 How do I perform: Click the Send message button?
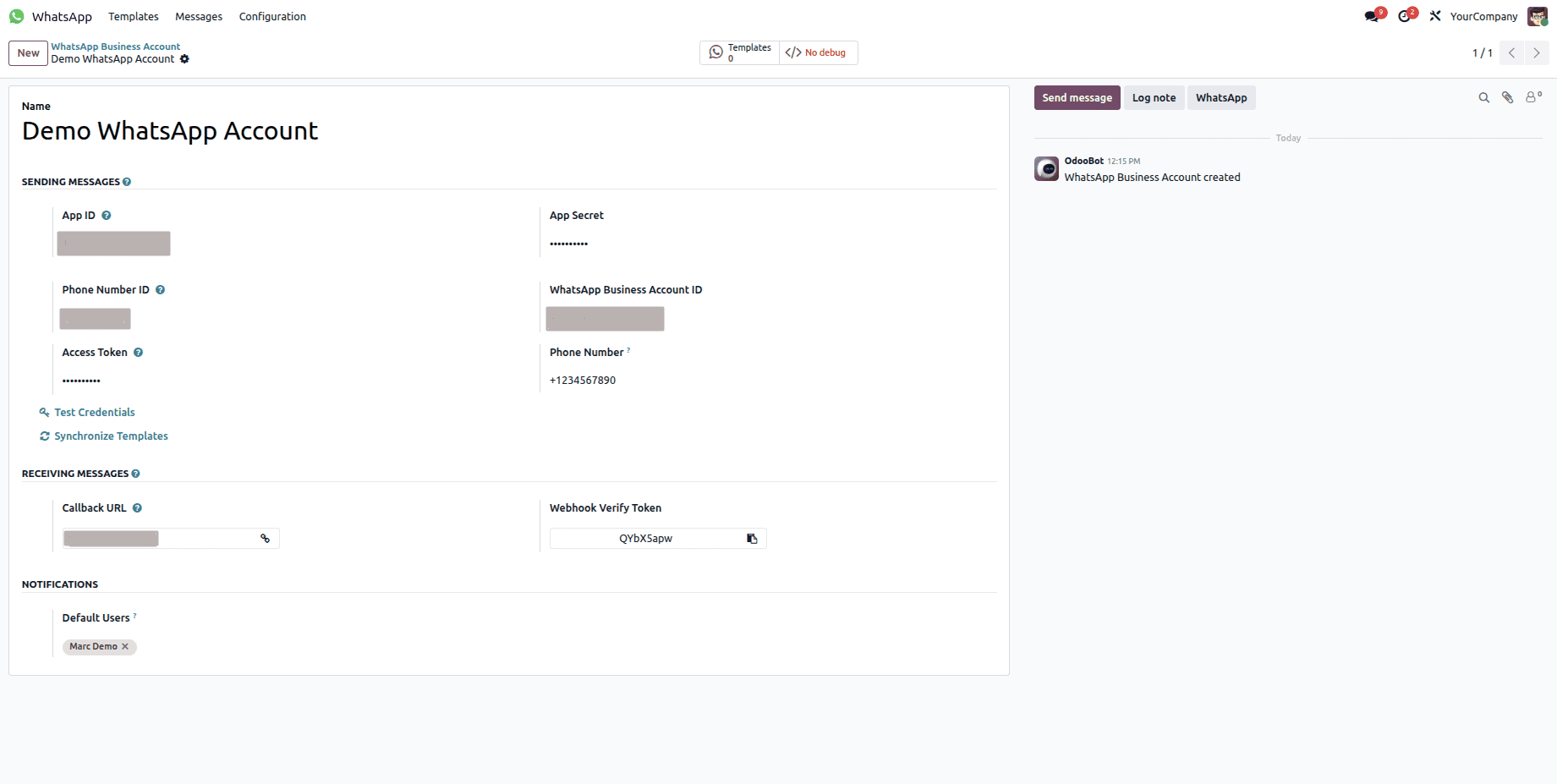[x=1077, y=98]
